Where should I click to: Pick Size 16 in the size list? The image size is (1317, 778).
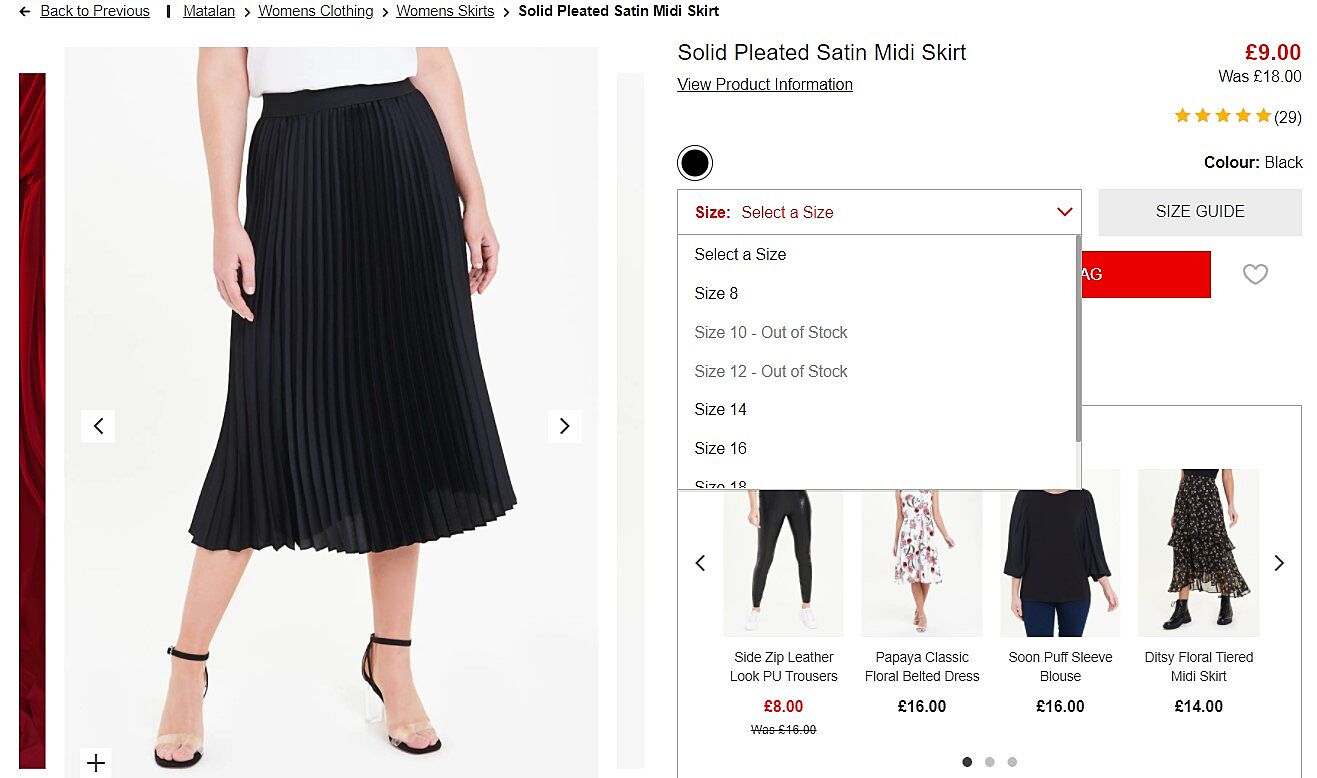720,448
